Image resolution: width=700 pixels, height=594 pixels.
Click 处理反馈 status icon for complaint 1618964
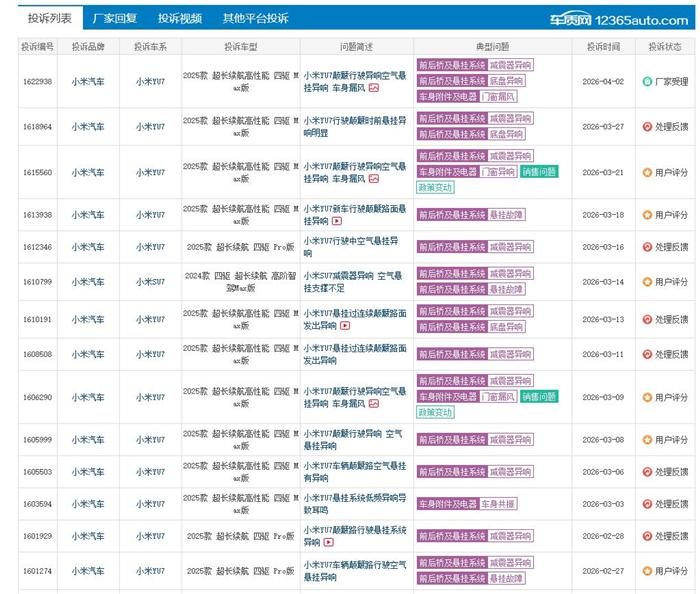point(647,127)
